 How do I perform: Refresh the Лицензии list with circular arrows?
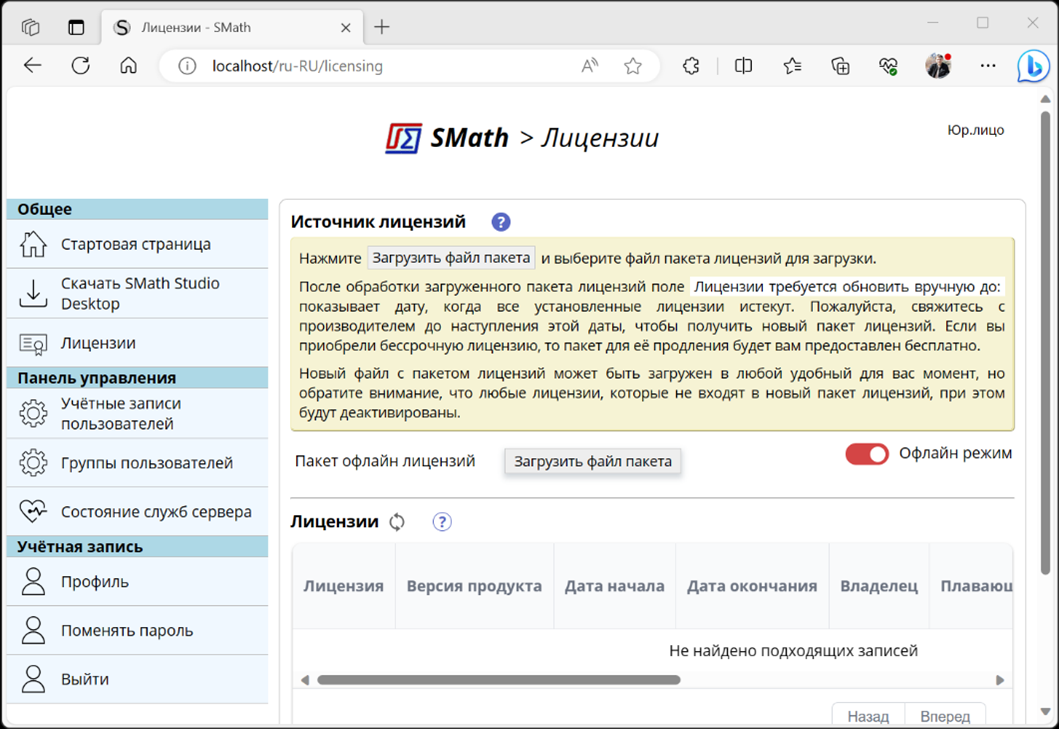click(397, 522)
